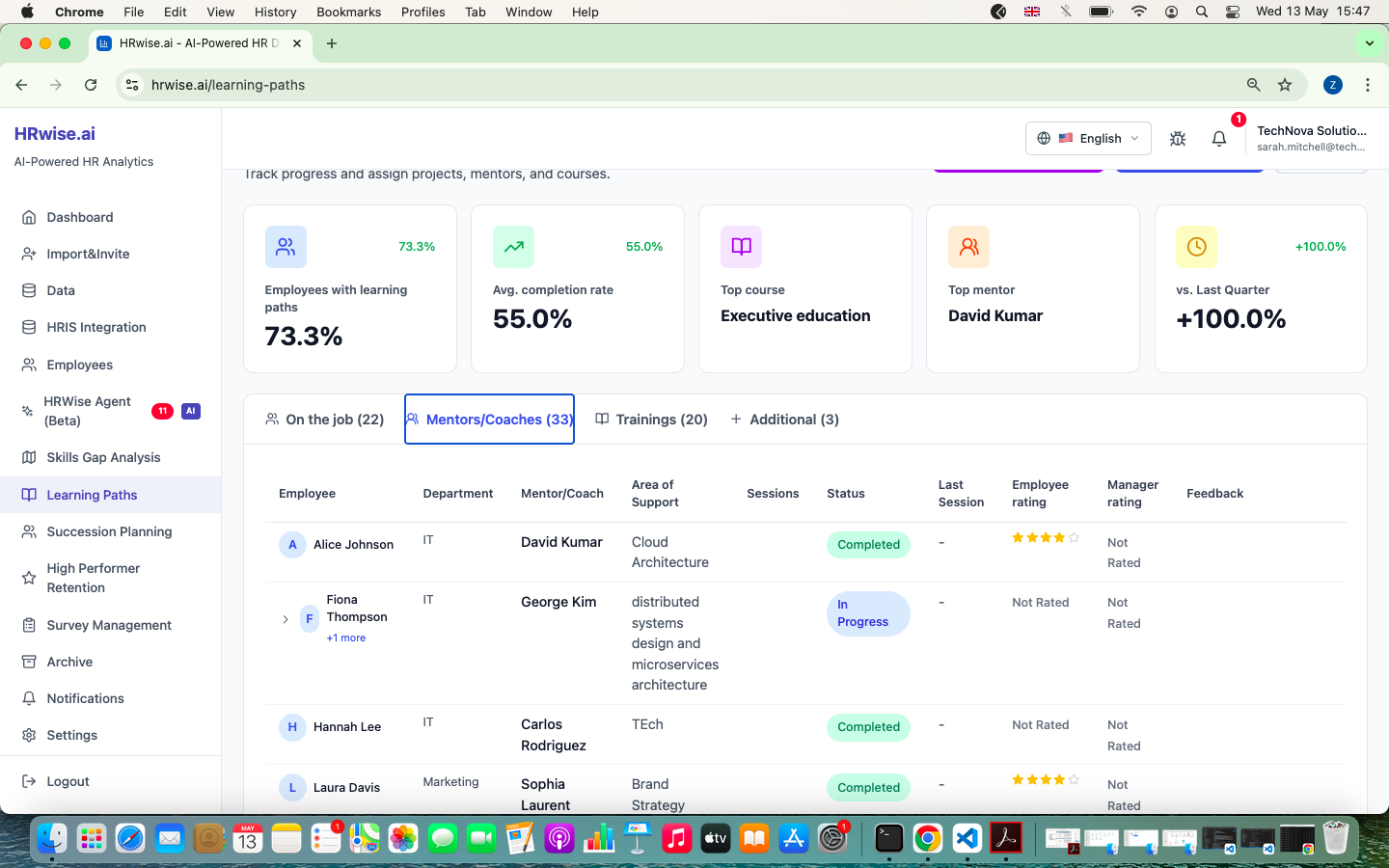This screenshot has width=1389, height=868.
Task: Click Alice Johnson's employee star rating
Action: coord(1046,538)
